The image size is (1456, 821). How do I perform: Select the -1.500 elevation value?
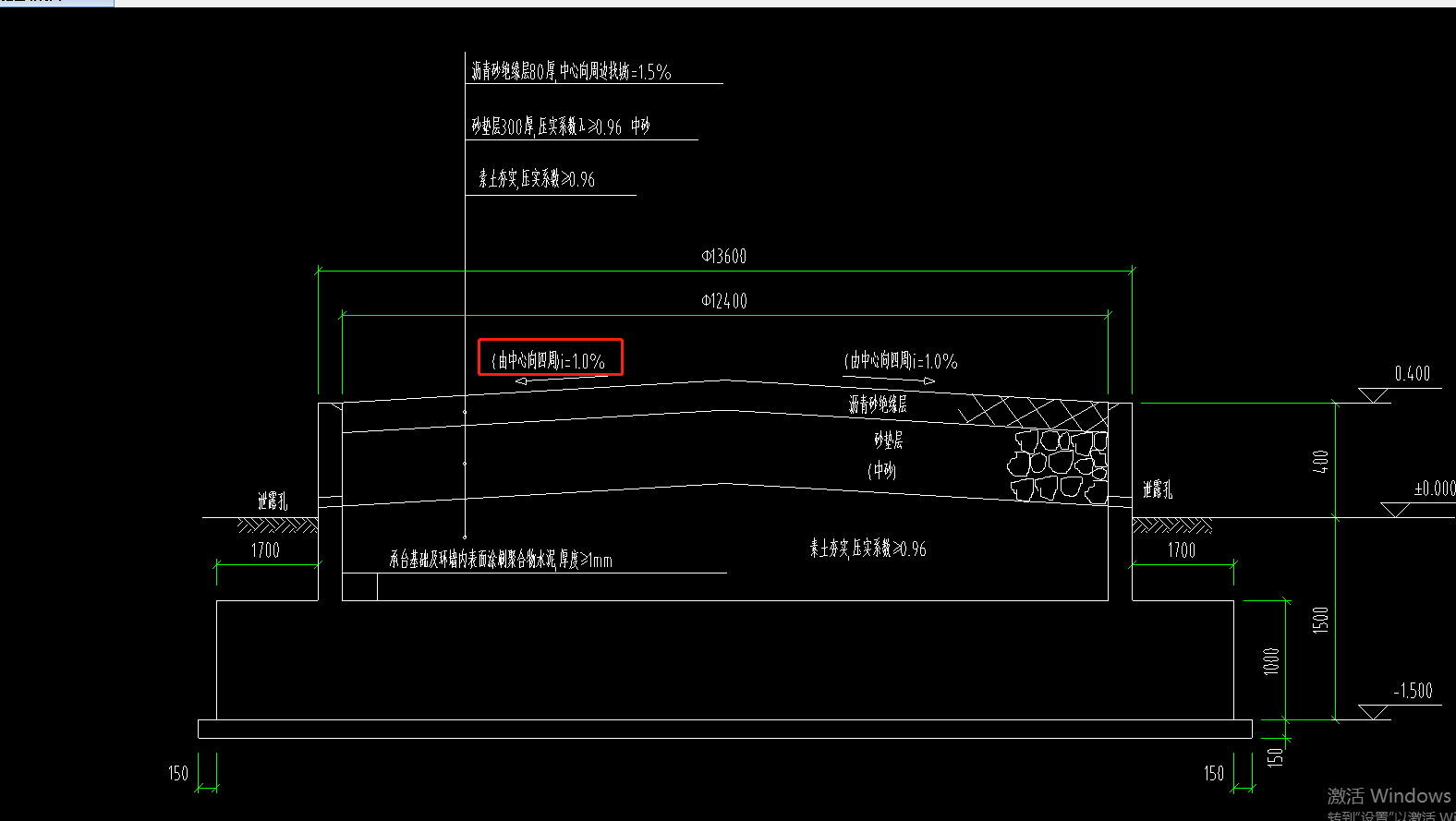point(1413,691)
